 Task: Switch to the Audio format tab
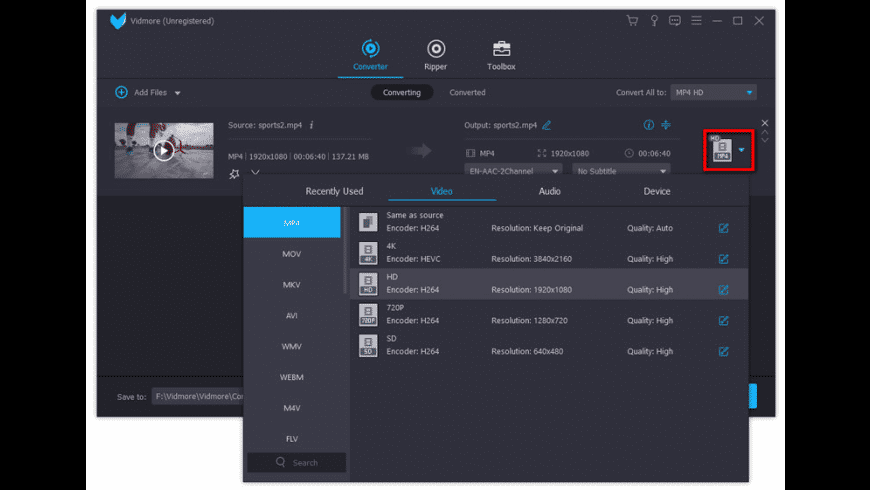pyautogui.click(x=549, y=191)
